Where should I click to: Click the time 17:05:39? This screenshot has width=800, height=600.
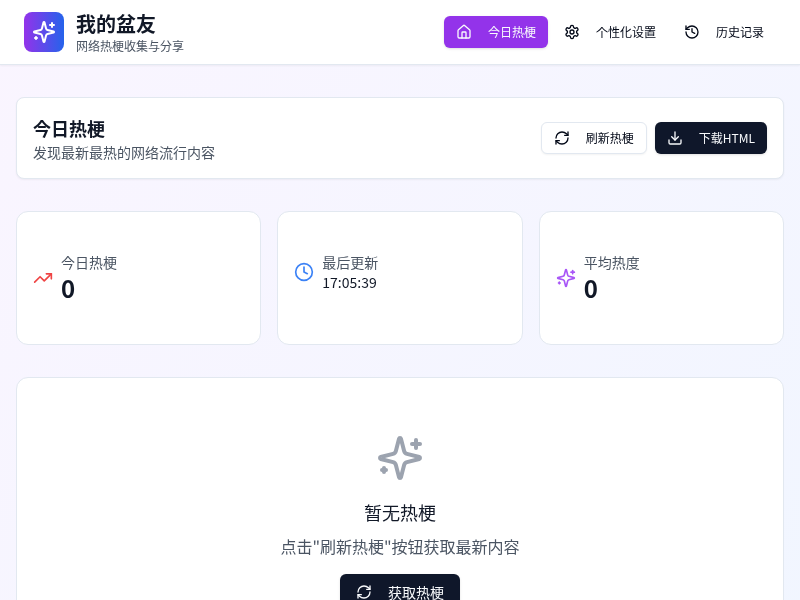(x=349, y=283)
